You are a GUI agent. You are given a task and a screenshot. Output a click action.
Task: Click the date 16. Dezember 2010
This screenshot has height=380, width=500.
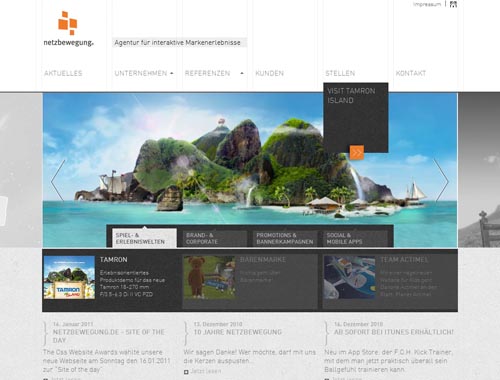(359, 324)
